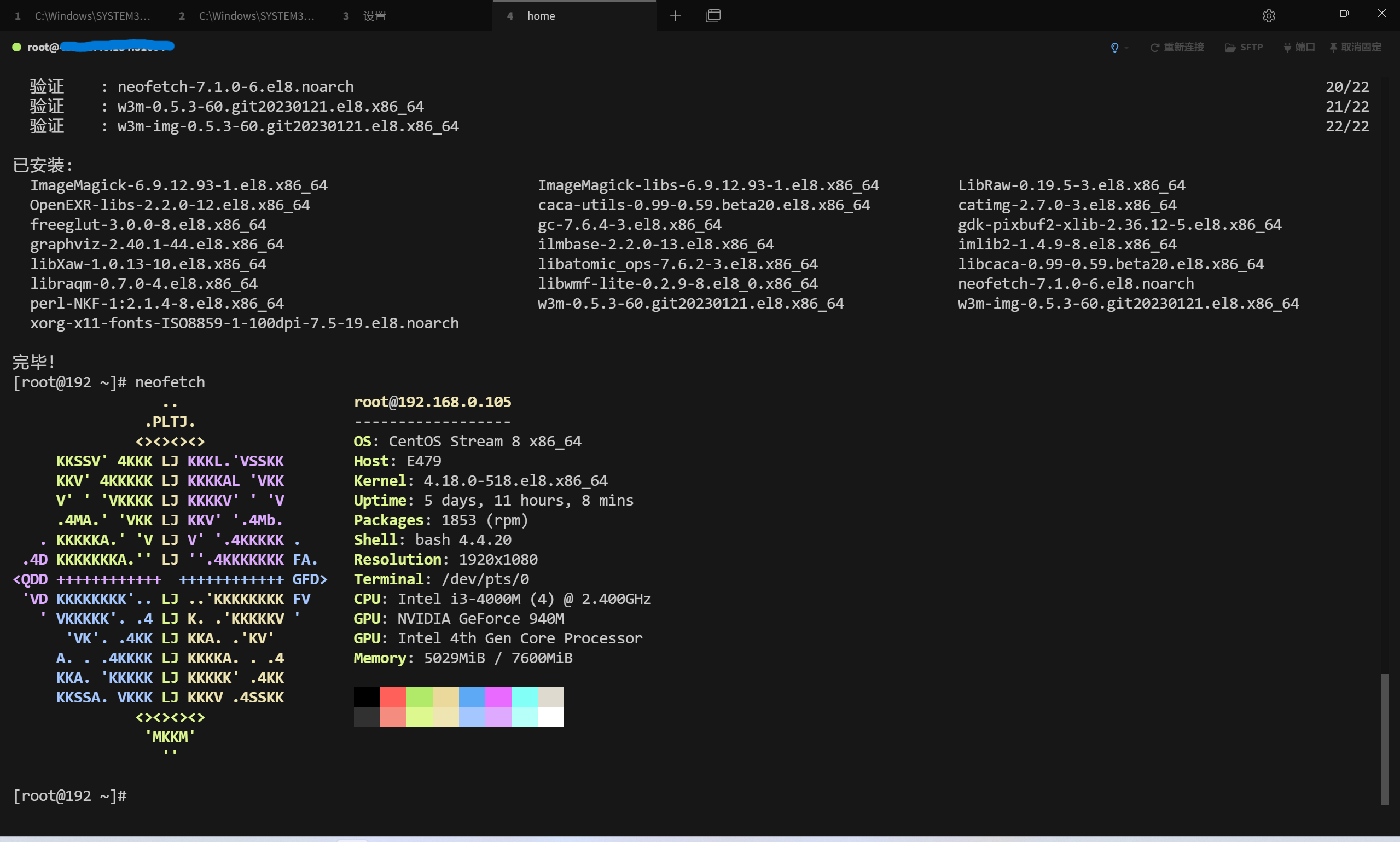Select the second C:\Windows\SYSTEM32 tab
The width and height of the screenshot is (1400, 842).
tap(257, 16)
